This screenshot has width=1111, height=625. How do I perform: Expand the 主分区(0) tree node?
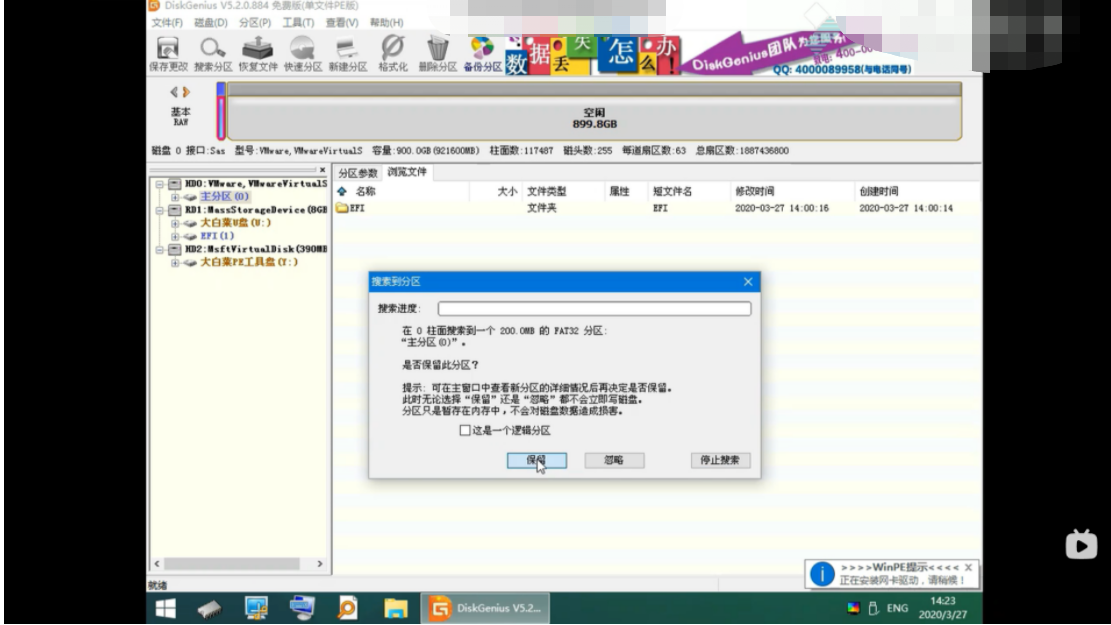pos(174,197)
